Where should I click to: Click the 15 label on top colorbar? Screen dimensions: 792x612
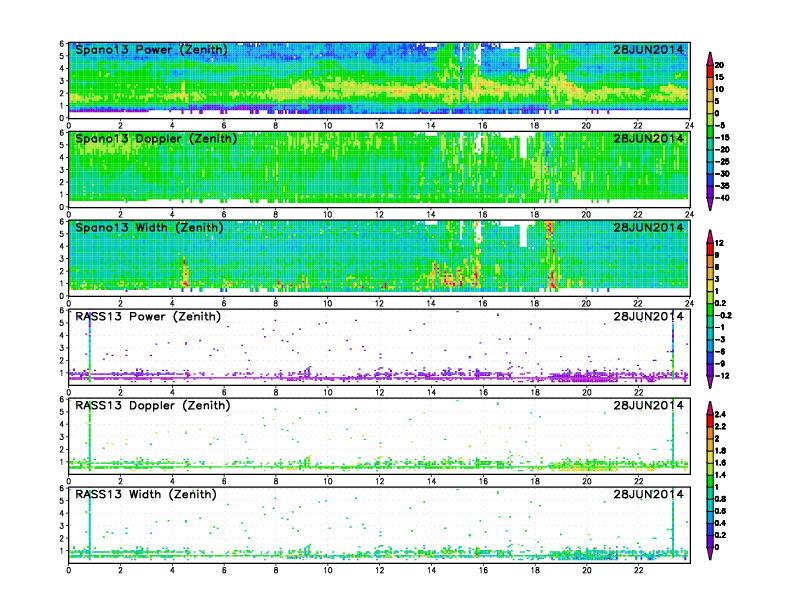click(x=720, y=77)
